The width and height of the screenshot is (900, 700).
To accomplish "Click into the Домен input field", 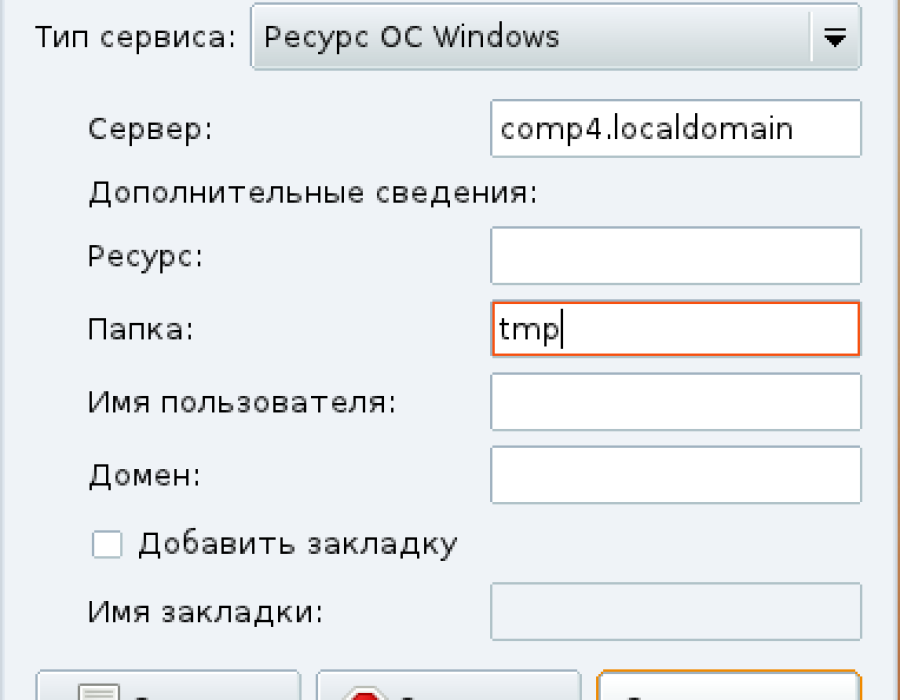I will (x=676, y=475).
